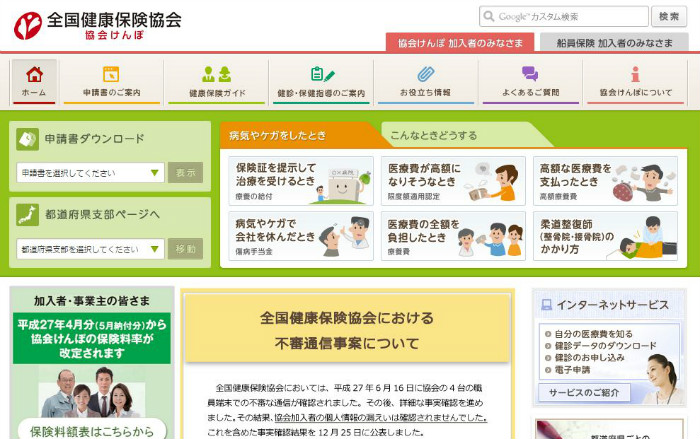Open 健診データのダウンロード link
Screen dimensions: 700x439
coord(605,346)
